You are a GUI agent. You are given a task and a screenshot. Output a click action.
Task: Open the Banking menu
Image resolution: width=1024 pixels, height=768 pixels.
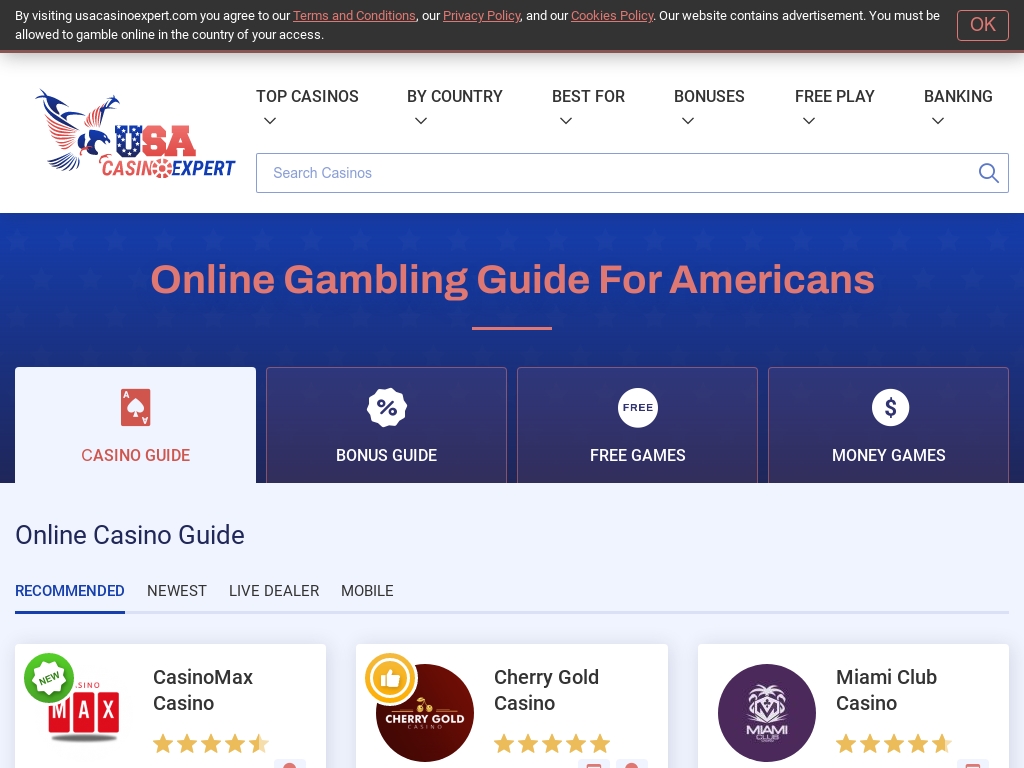click(958, 96)
